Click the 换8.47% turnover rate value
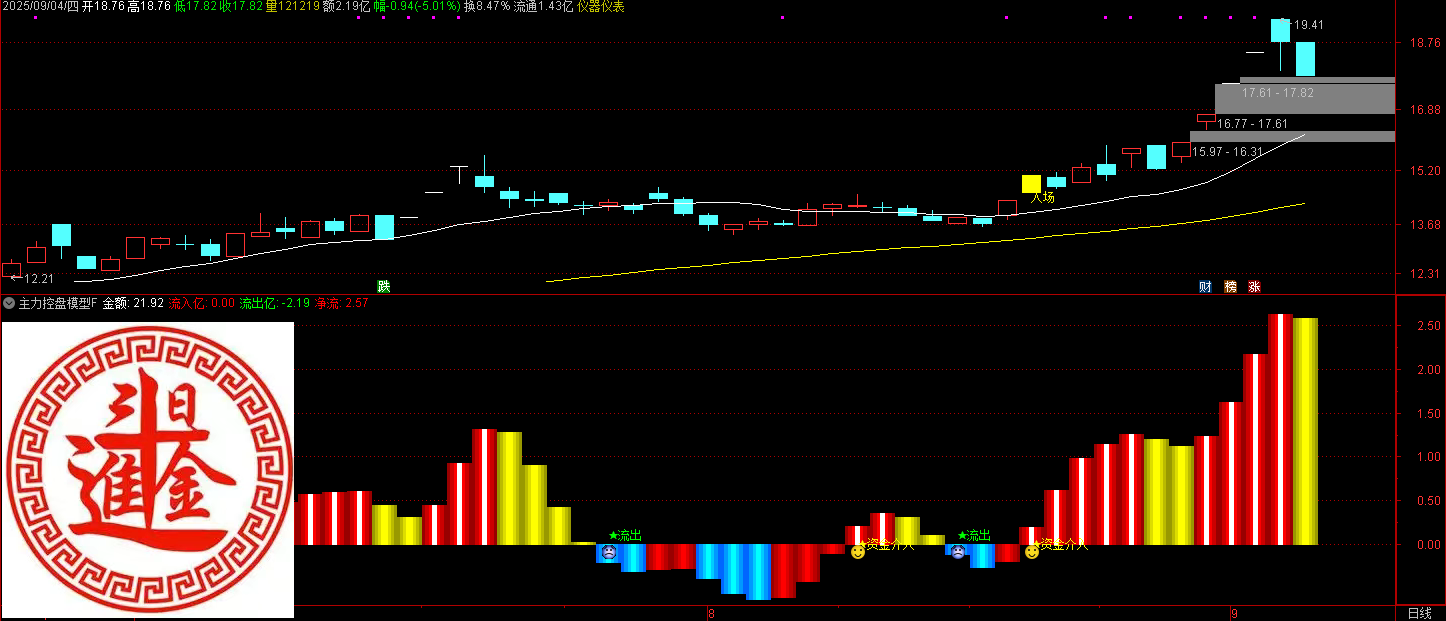 487,6
